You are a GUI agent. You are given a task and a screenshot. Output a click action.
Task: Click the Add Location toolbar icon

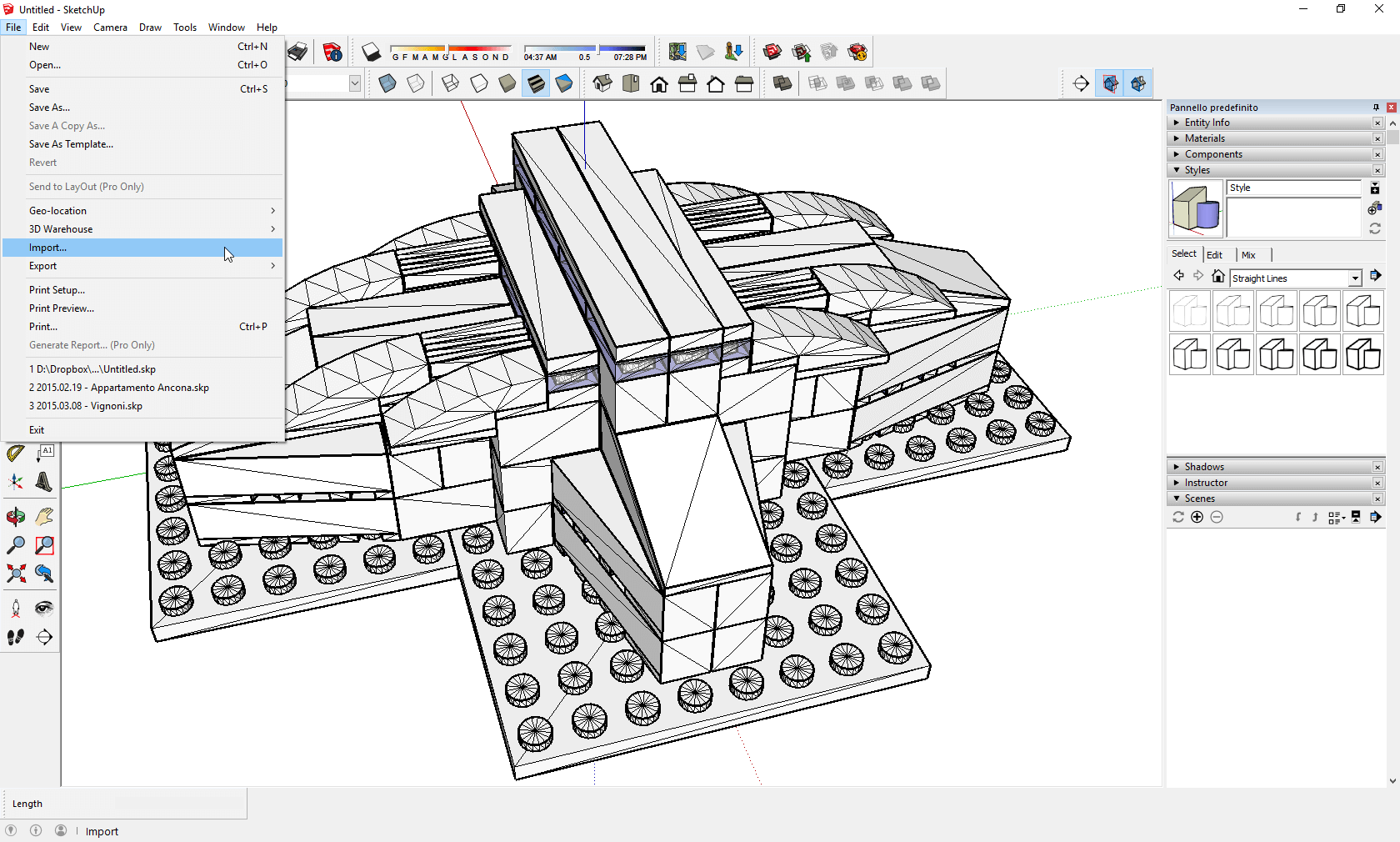tap(677, 53)
